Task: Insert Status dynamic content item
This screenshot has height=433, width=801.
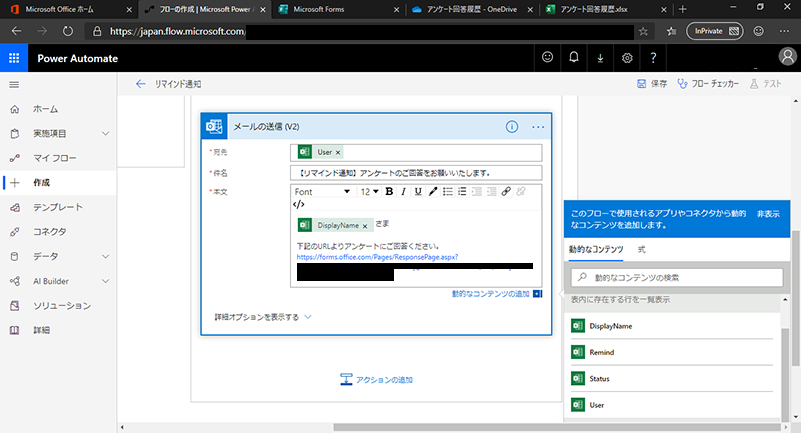Action: coord(672,378)
